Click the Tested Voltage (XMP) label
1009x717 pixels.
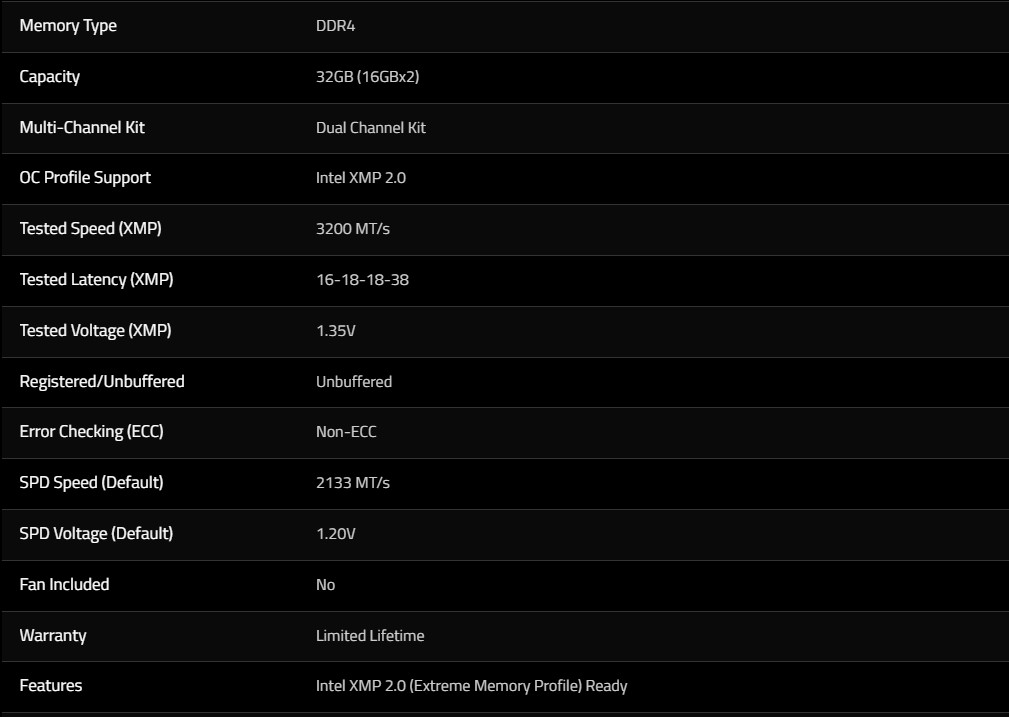tap(95, 330)
